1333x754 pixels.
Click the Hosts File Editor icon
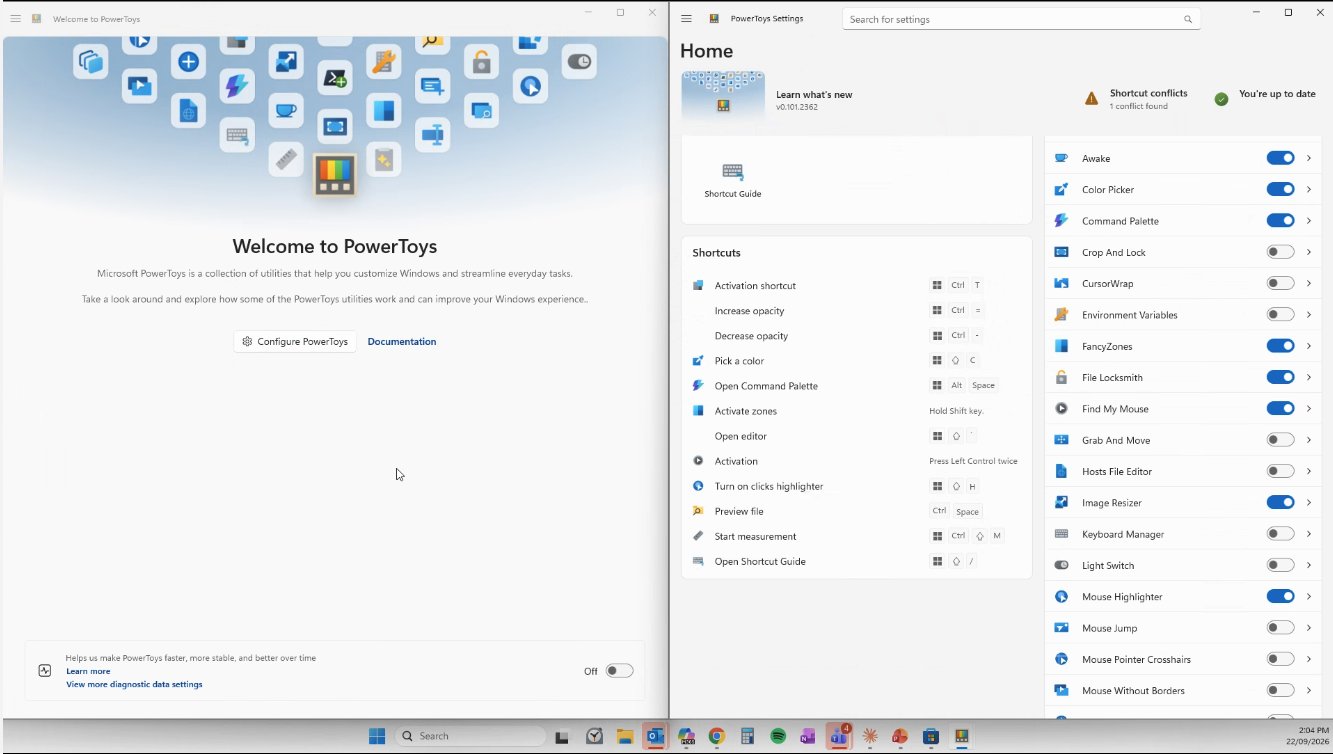pyautogui.click(x=1061, y=472)
